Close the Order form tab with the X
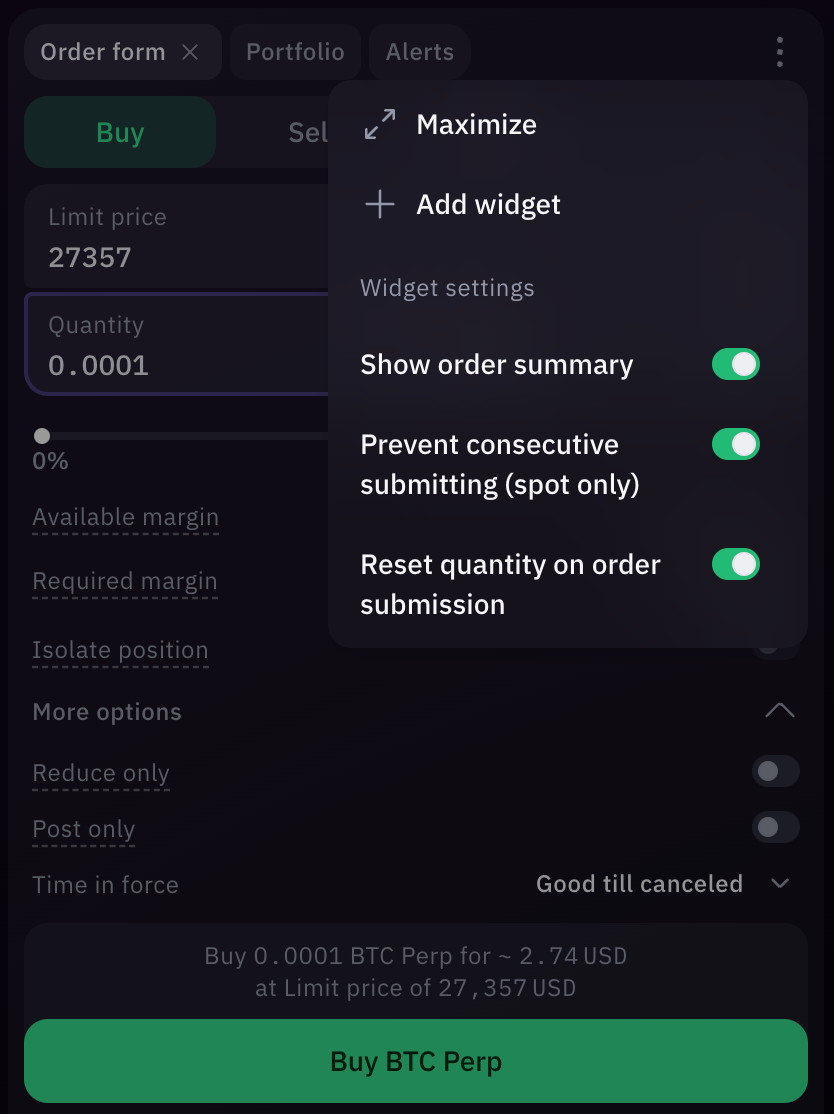This screenshot has height=1114, width=834. pos(190,51)
